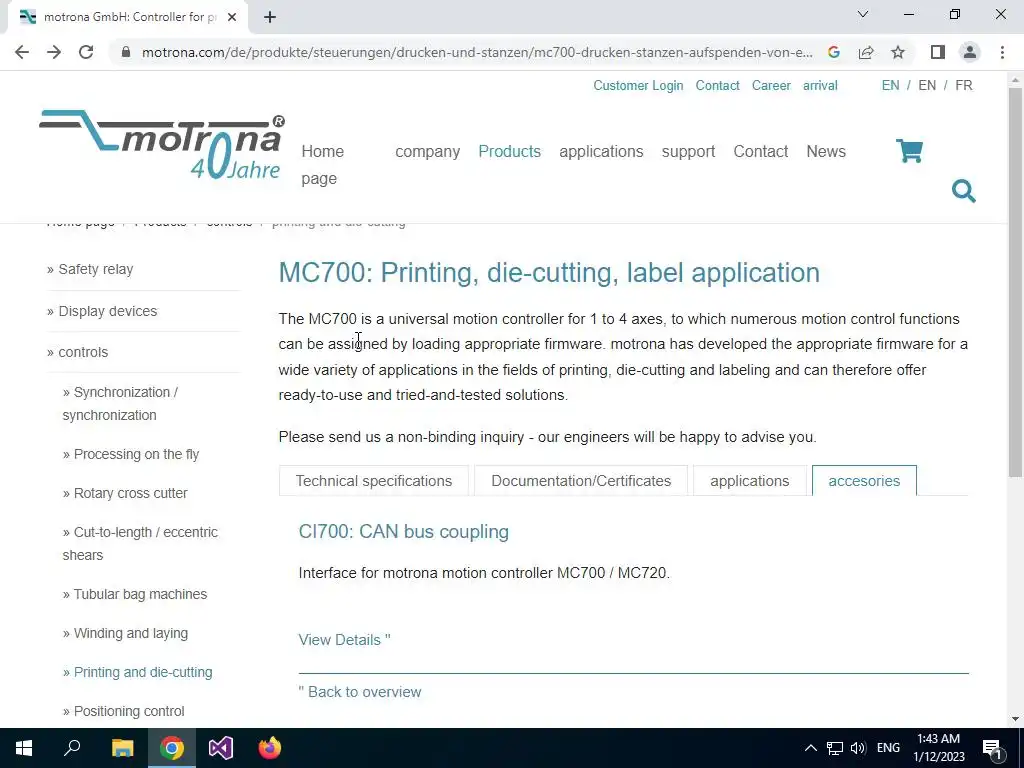Image resolution: width=1024 pixels, height=768 pixels.
Task: Click the Chrome taskbar icon
Action: pos(172,748)
